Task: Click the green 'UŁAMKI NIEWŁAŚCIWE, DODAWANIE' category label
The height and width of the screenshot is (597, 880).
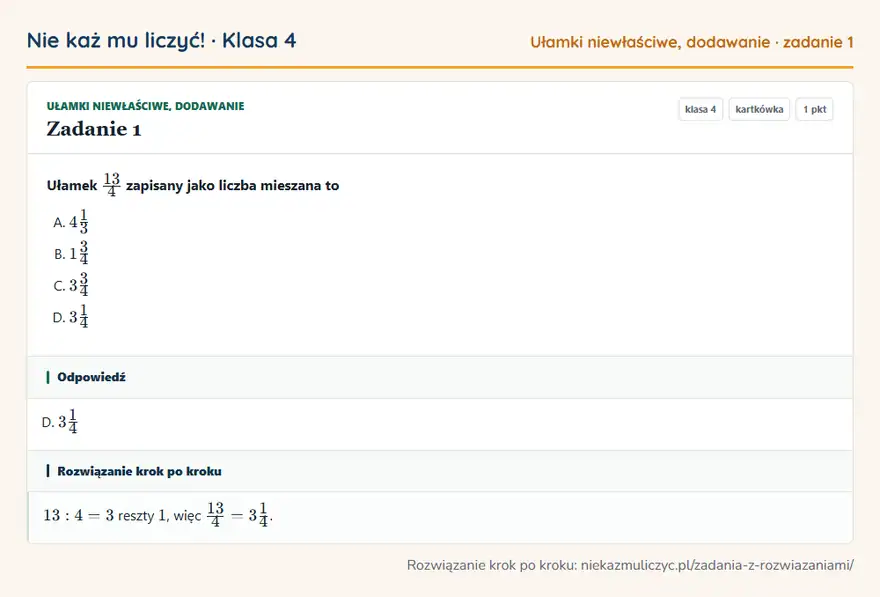Action: 145,106
